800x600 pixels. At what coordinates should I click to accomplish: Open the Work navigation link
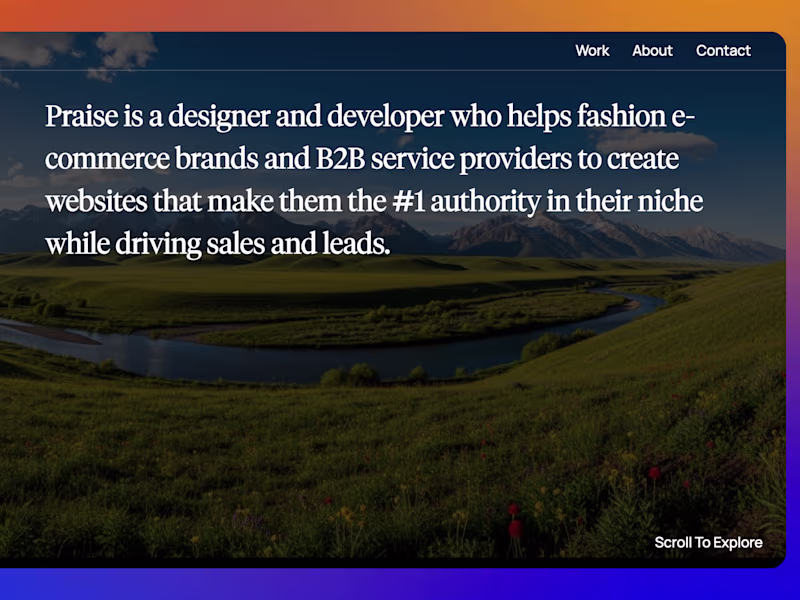coord(592,51)
